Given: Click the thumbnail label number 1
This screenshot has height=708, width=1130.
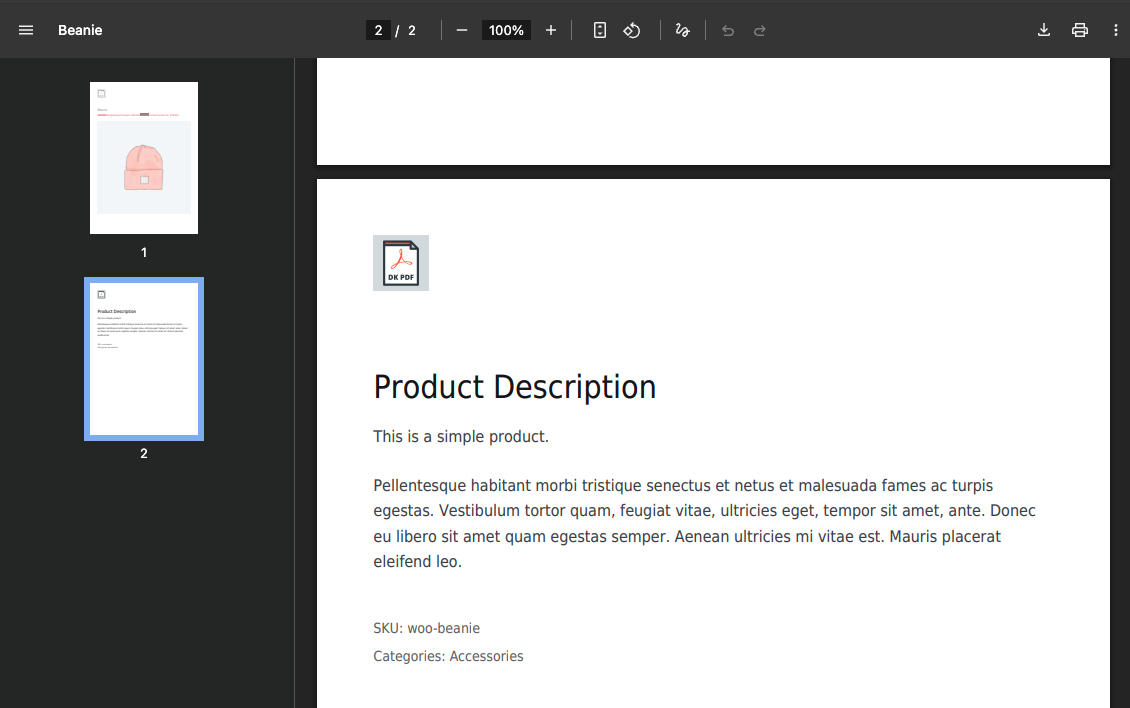Looking at the screenshot, I should [144, 252].
